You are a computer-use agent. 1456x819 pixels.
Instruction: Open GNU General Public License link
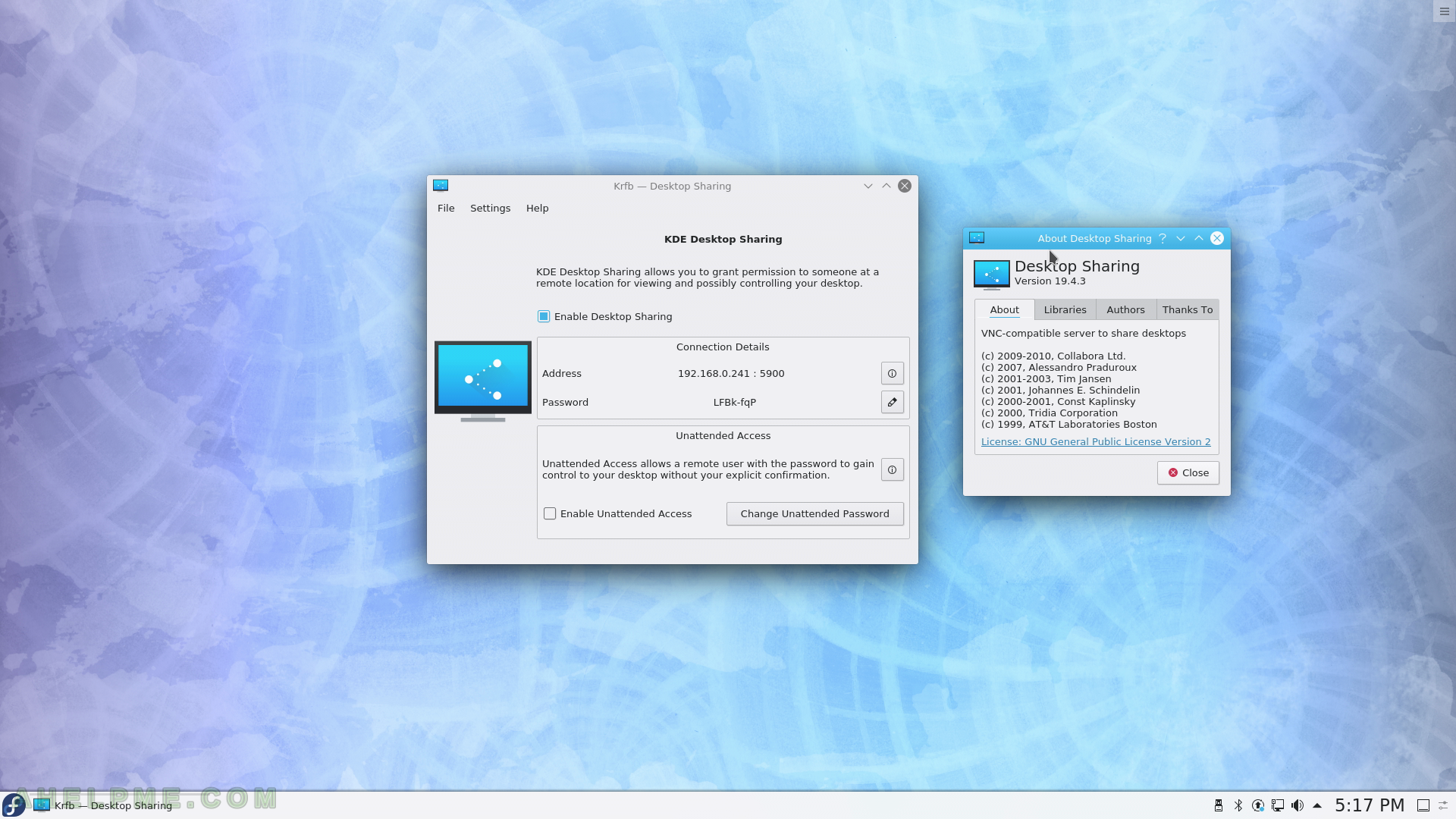1095,441
